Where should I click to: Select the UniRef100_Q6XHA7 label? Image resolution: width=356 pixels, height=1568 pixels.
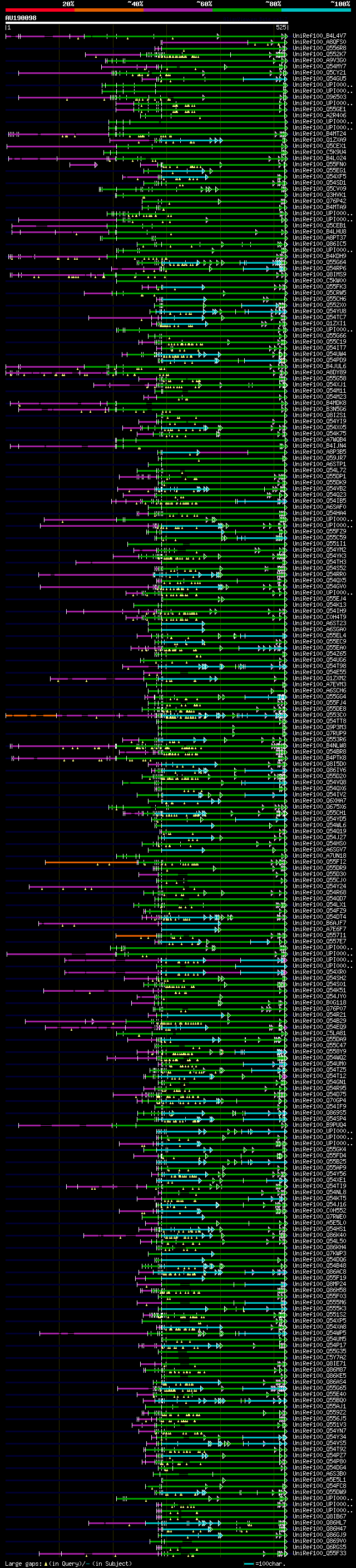click(319, 801)
